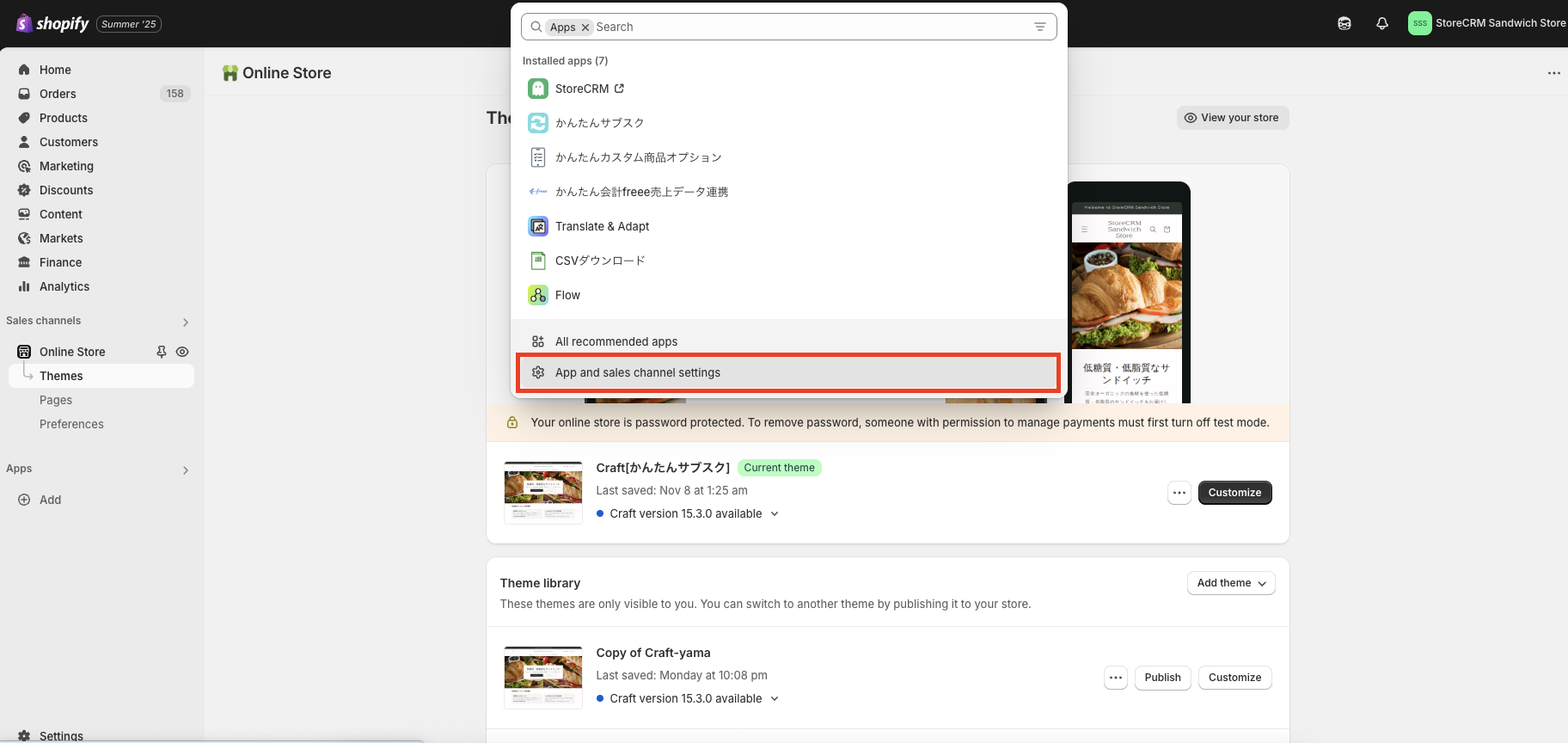Unpin Online Store with pin icon
The width and height of the screenshot is (1568, 743).
(161, 352)
